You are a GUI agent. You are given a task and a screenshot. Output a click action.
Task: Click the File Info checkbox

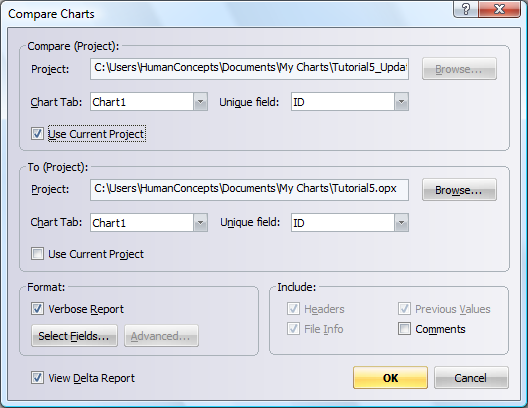293,329
